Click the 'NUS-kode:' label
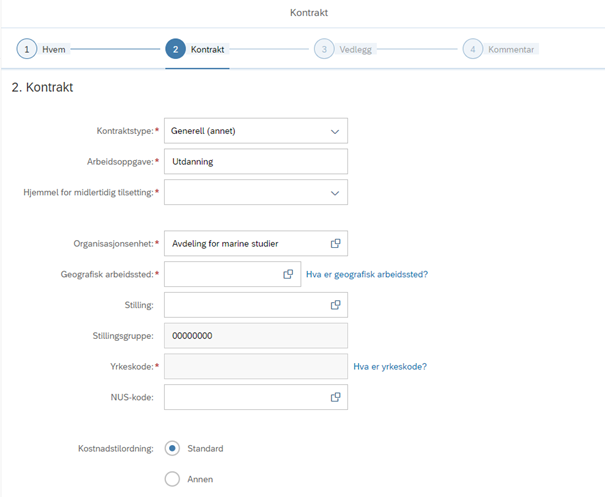Screen dimensions: 605x497 (x=132, y=397)
